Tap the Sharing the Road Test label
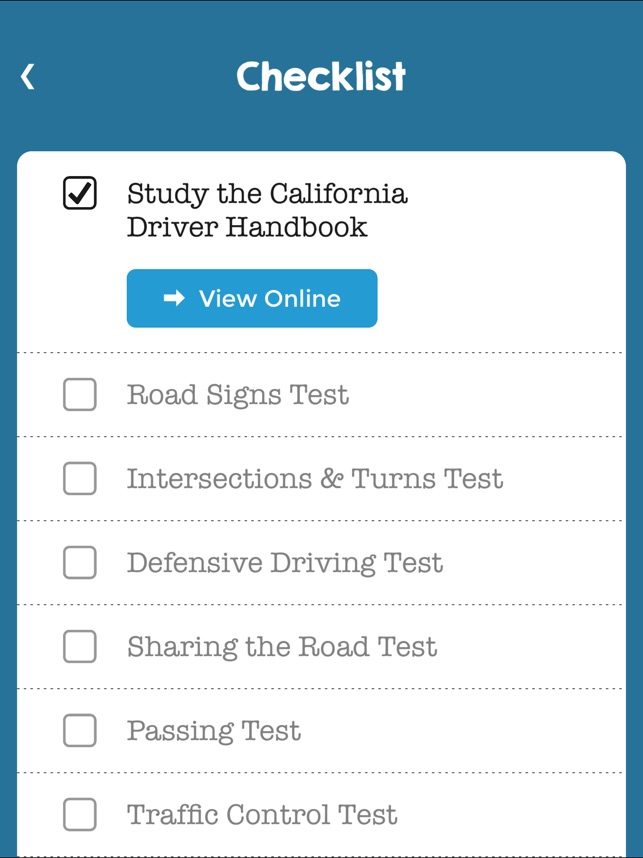 (x=282, y=647)
